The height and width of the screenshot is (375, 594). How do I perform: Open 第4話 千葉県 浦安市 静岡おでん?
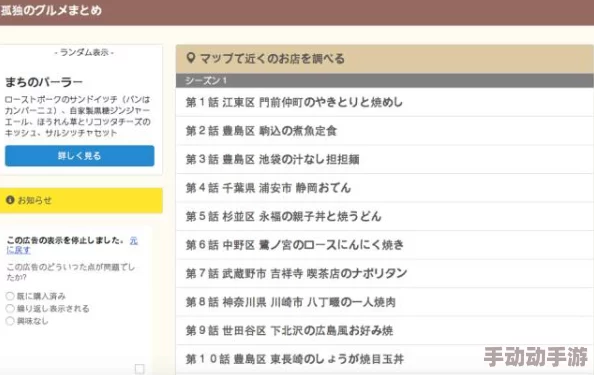[385, 188]
